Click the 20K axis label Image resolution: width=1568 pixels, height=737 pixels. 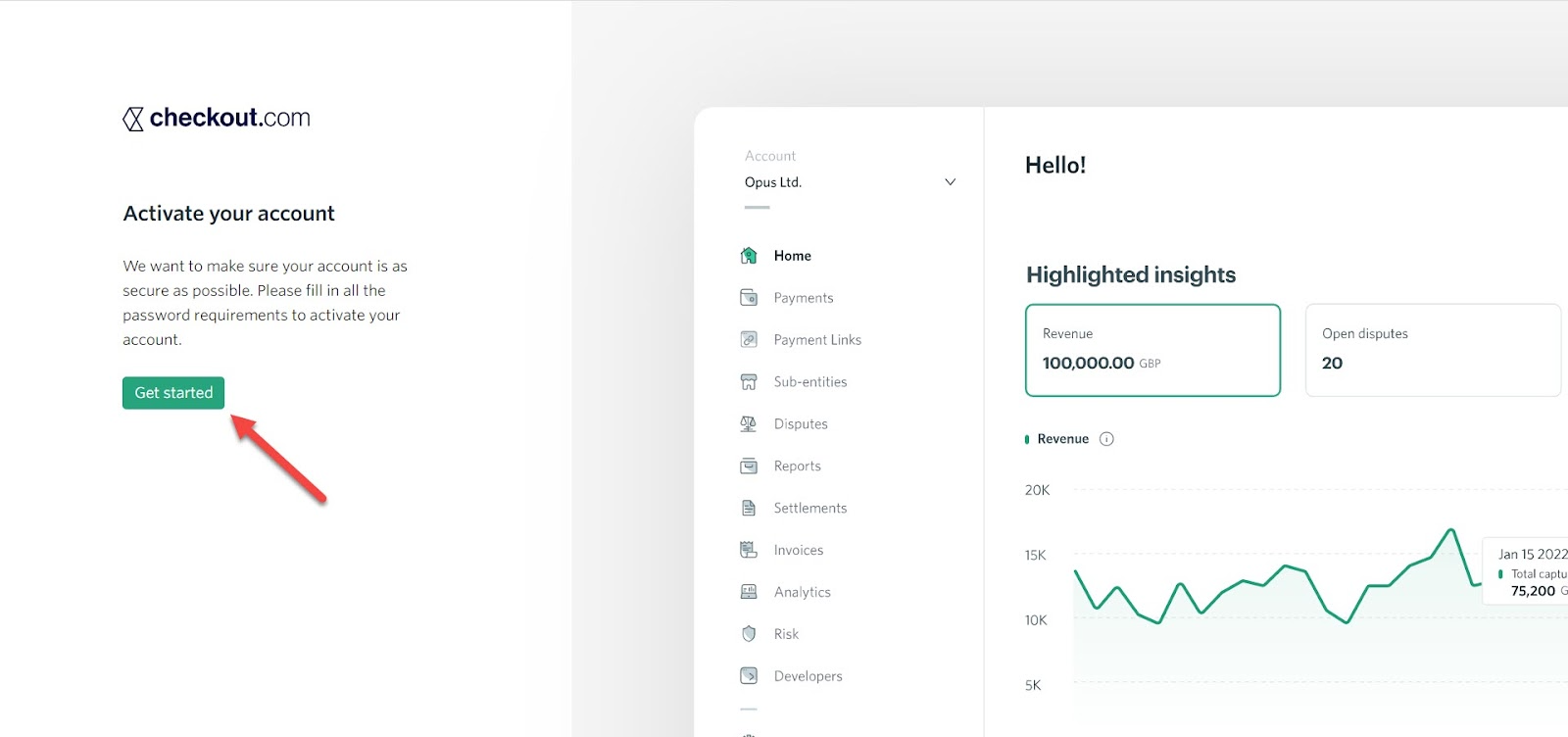1037,490
